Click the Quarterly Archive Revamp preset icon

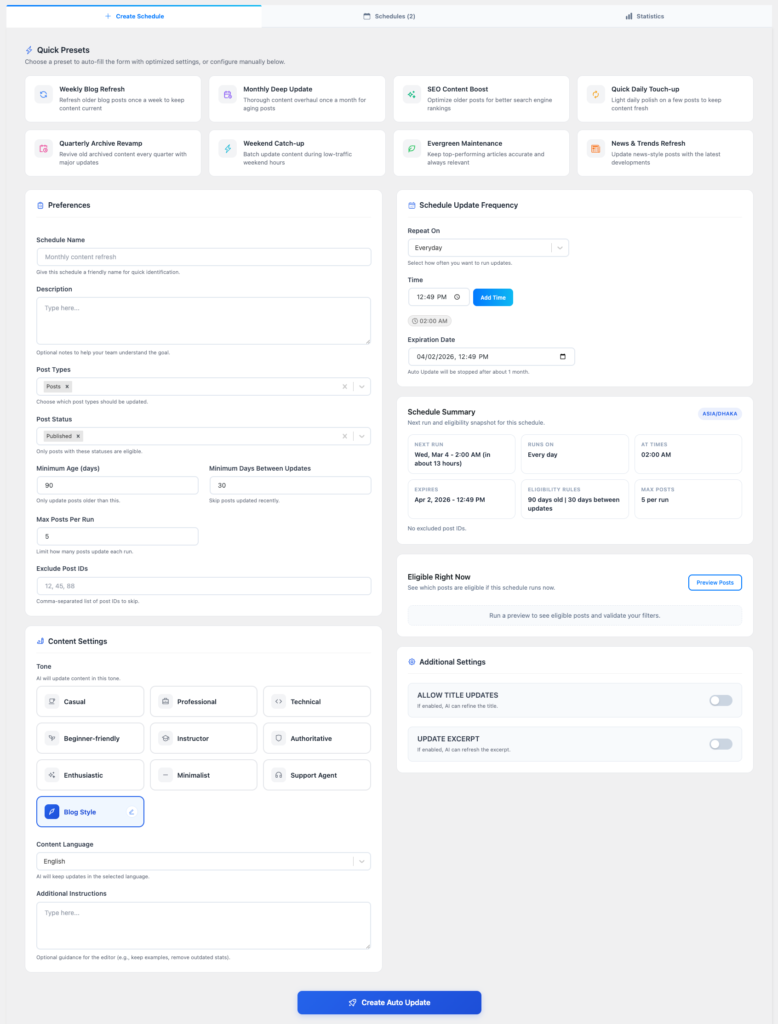43,148
